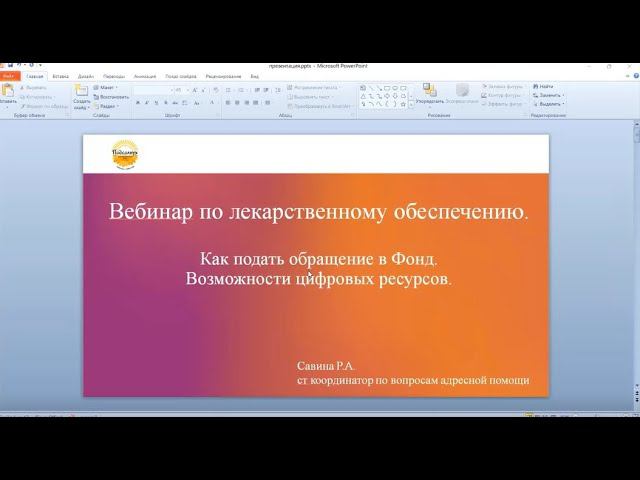
Task: Open the Показ слайдов ribbon tab
Action: coord(180,75)
